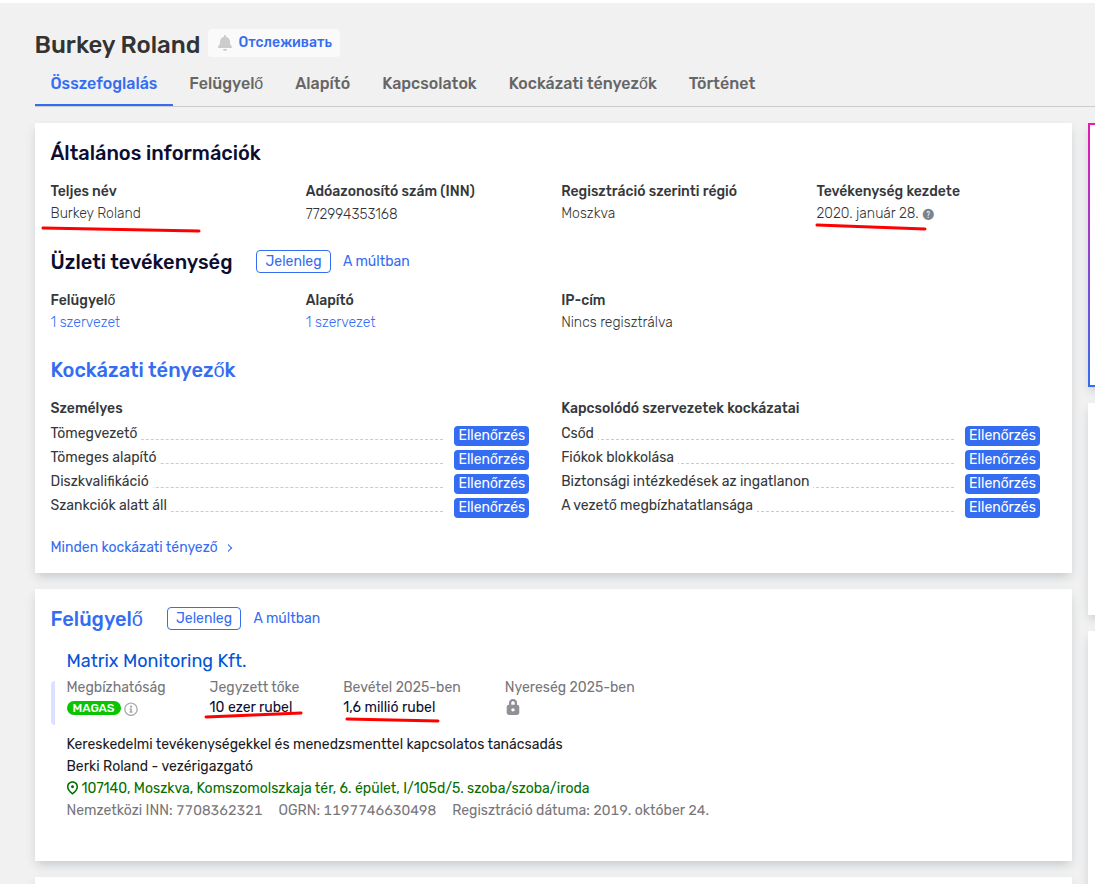The image size is (1095, 884).
Task: Click Ellenőrzés button for Szankciók alatt áll
Action: pyautogui.click(x=492, y=507)
